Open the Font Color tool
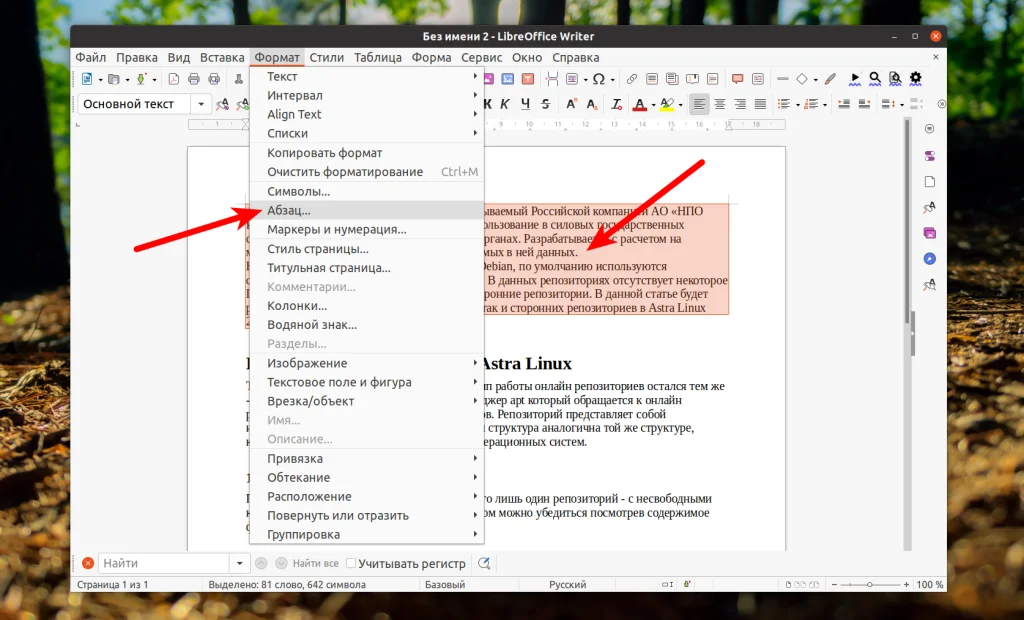Image resolution: width=1024 pixels, height=620 pixels. (639, 103)
